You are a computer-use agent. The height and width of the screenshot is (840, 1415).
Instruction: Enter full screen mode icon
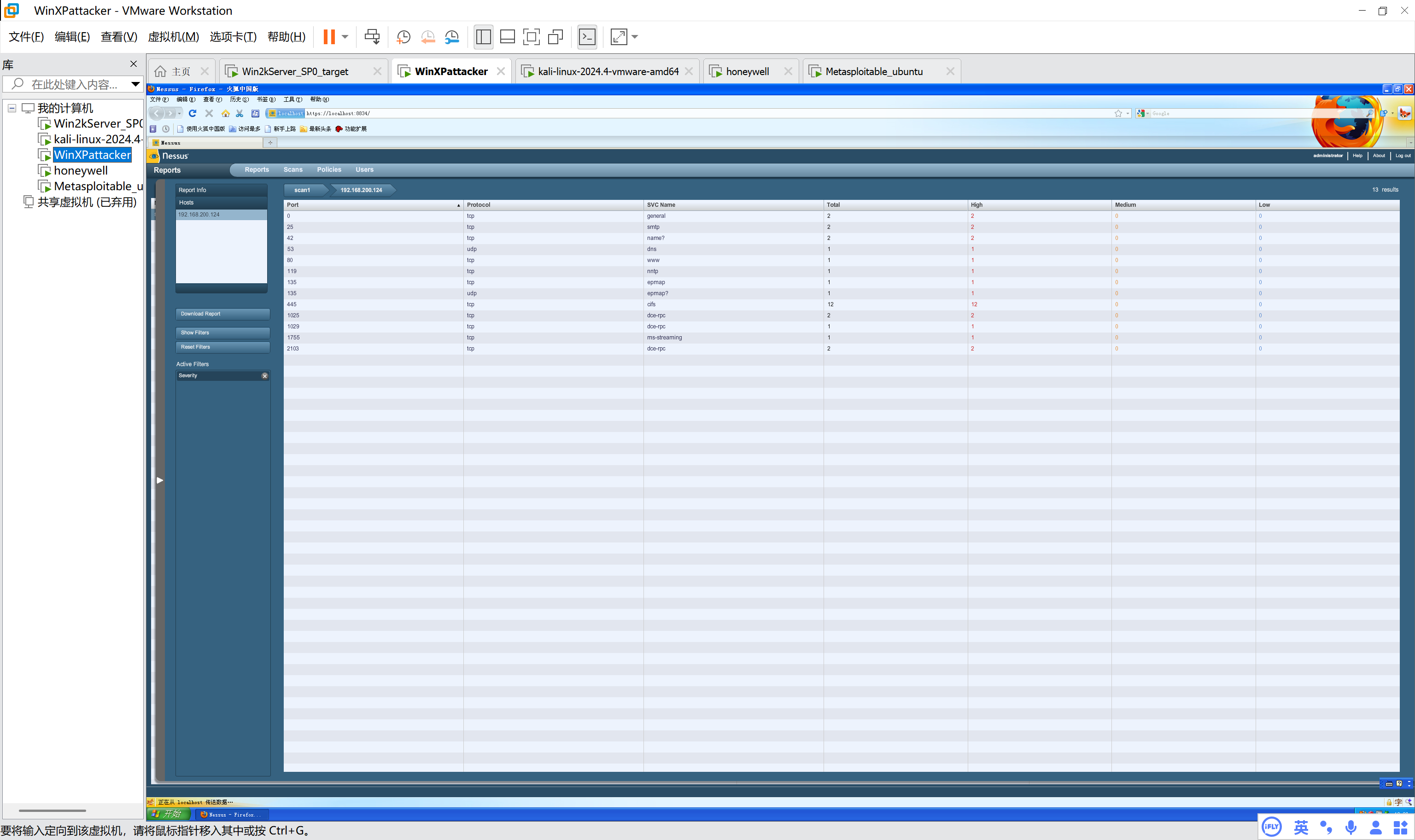(x=531, y=37)
